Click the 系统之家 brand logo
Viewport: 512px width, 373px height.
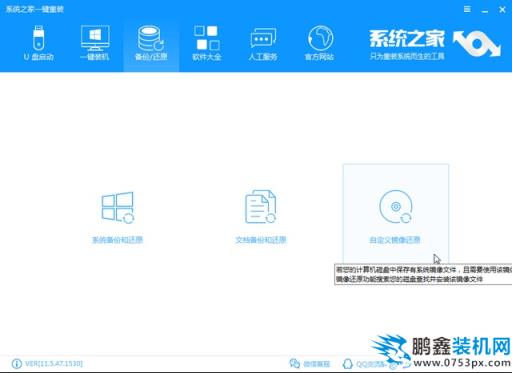pyautogui.click(x=434, y=44)
